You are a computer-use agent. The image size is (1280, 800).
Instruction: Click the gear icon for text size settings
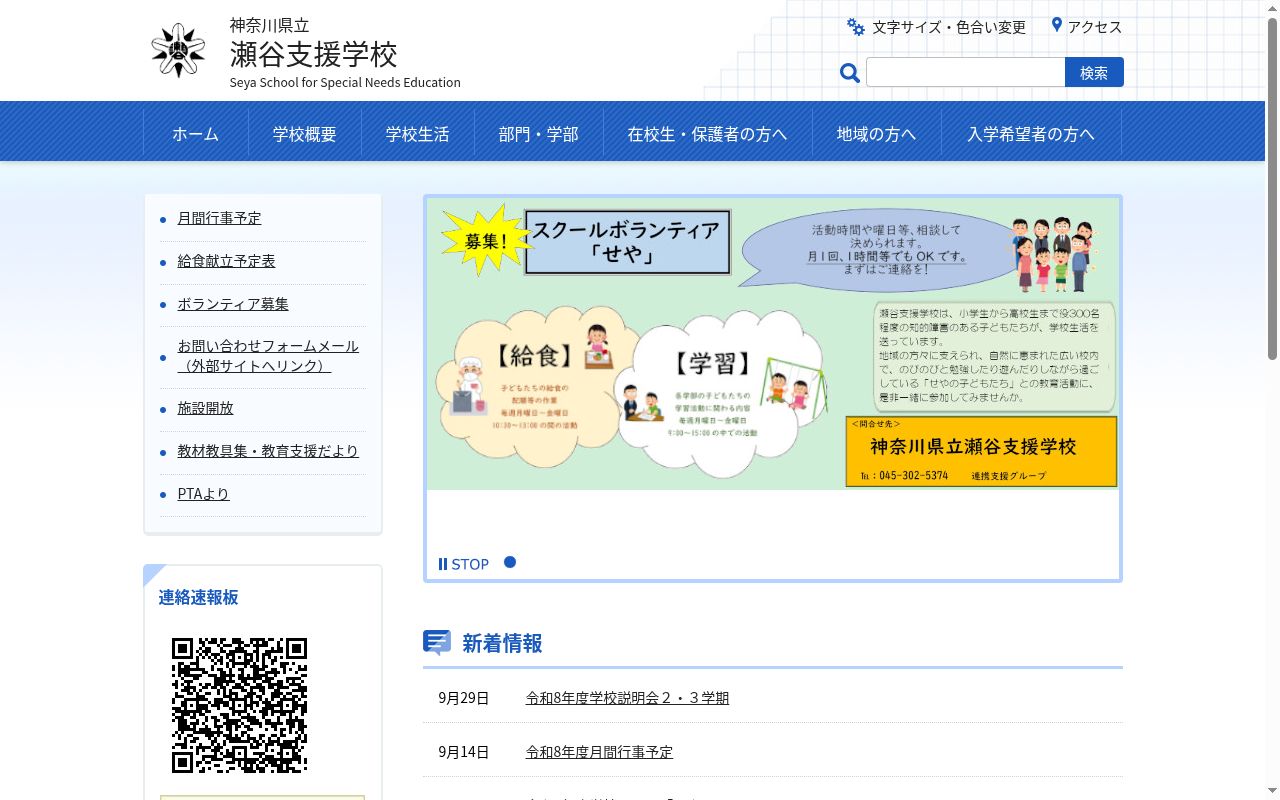click(x=856, y=27)
